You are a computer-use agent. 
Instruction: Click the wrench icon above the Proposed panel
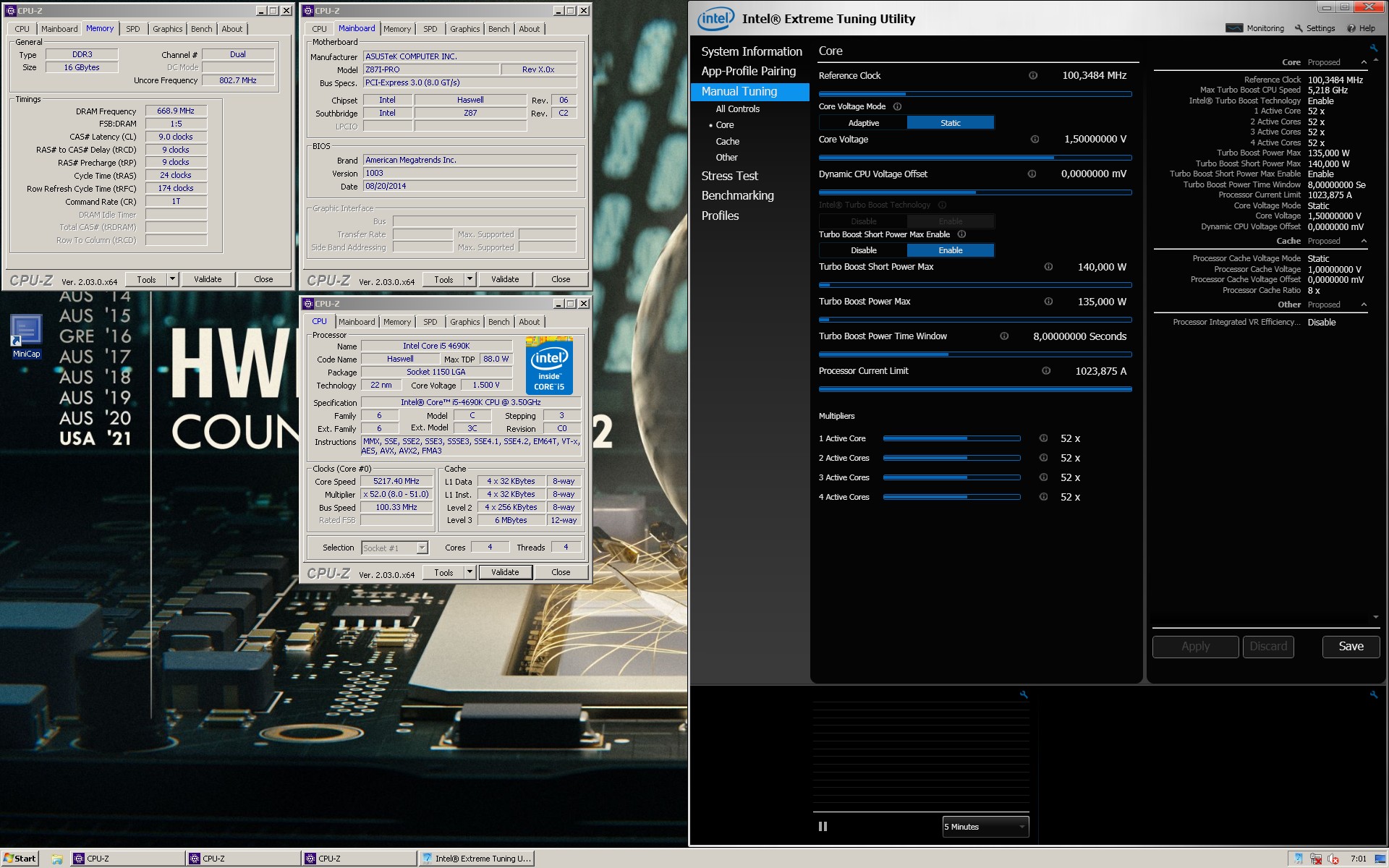pyautogui.click(x=1373, y=48)
